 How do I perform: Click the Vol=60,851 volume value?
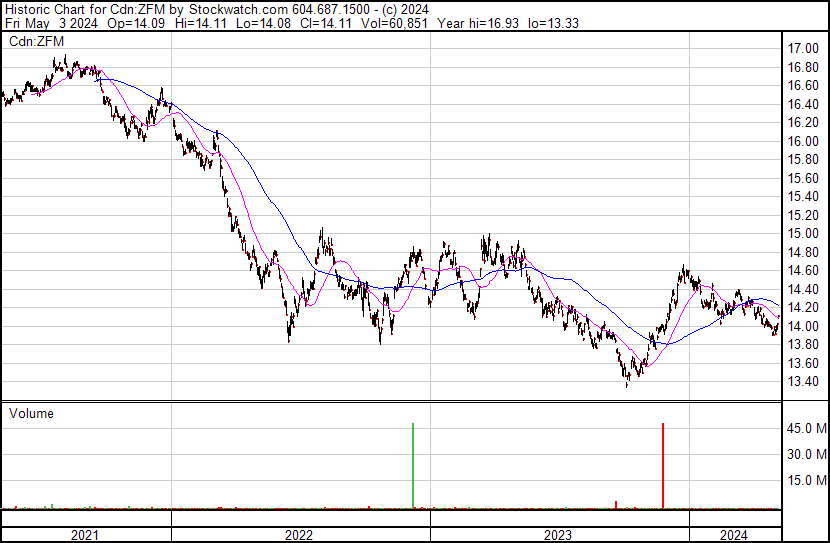coord(394,23)
